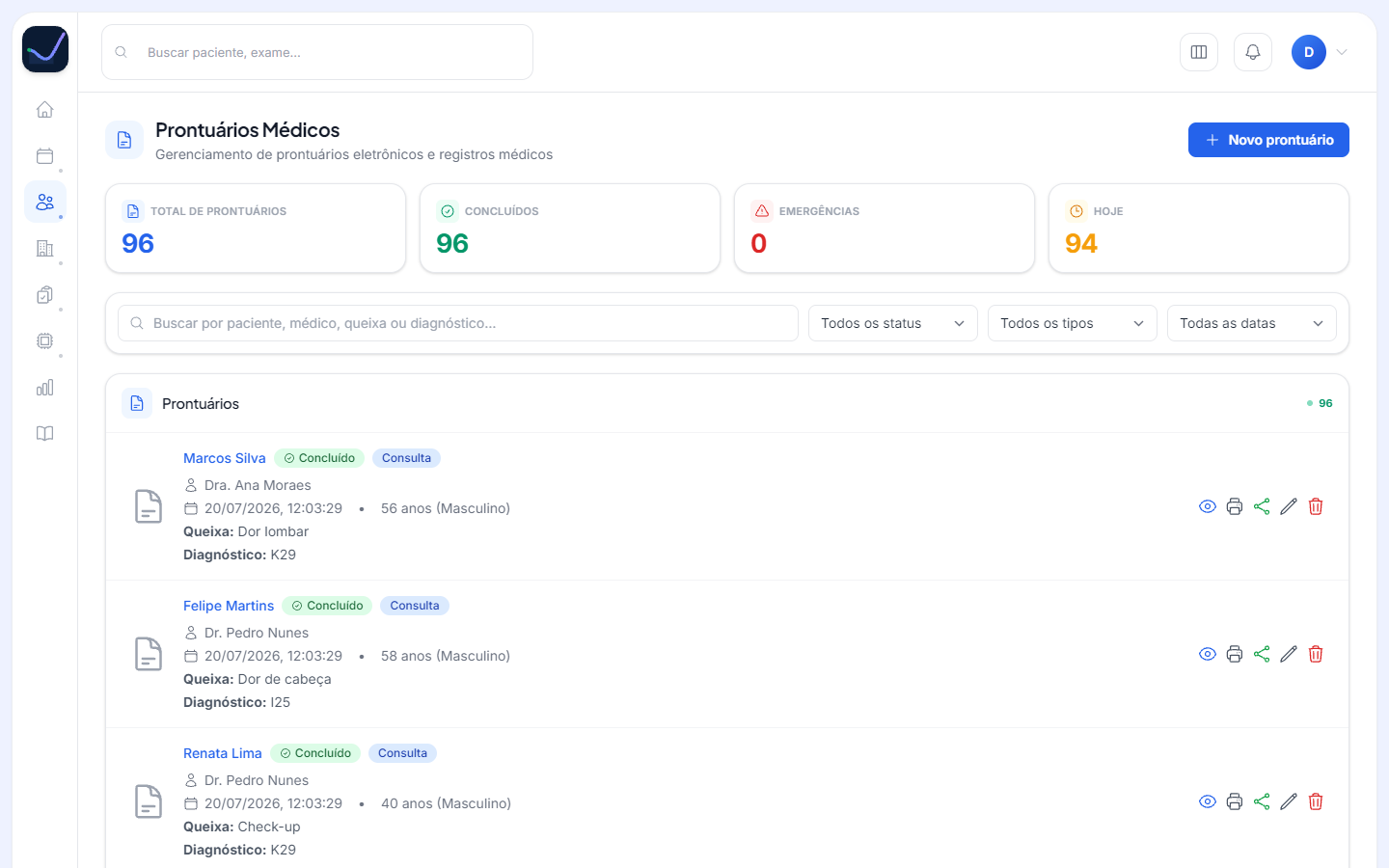This screenshot has height=868, width=1389.
Task: Toggle the column layout button in header
Action: tap(1199, 52)
